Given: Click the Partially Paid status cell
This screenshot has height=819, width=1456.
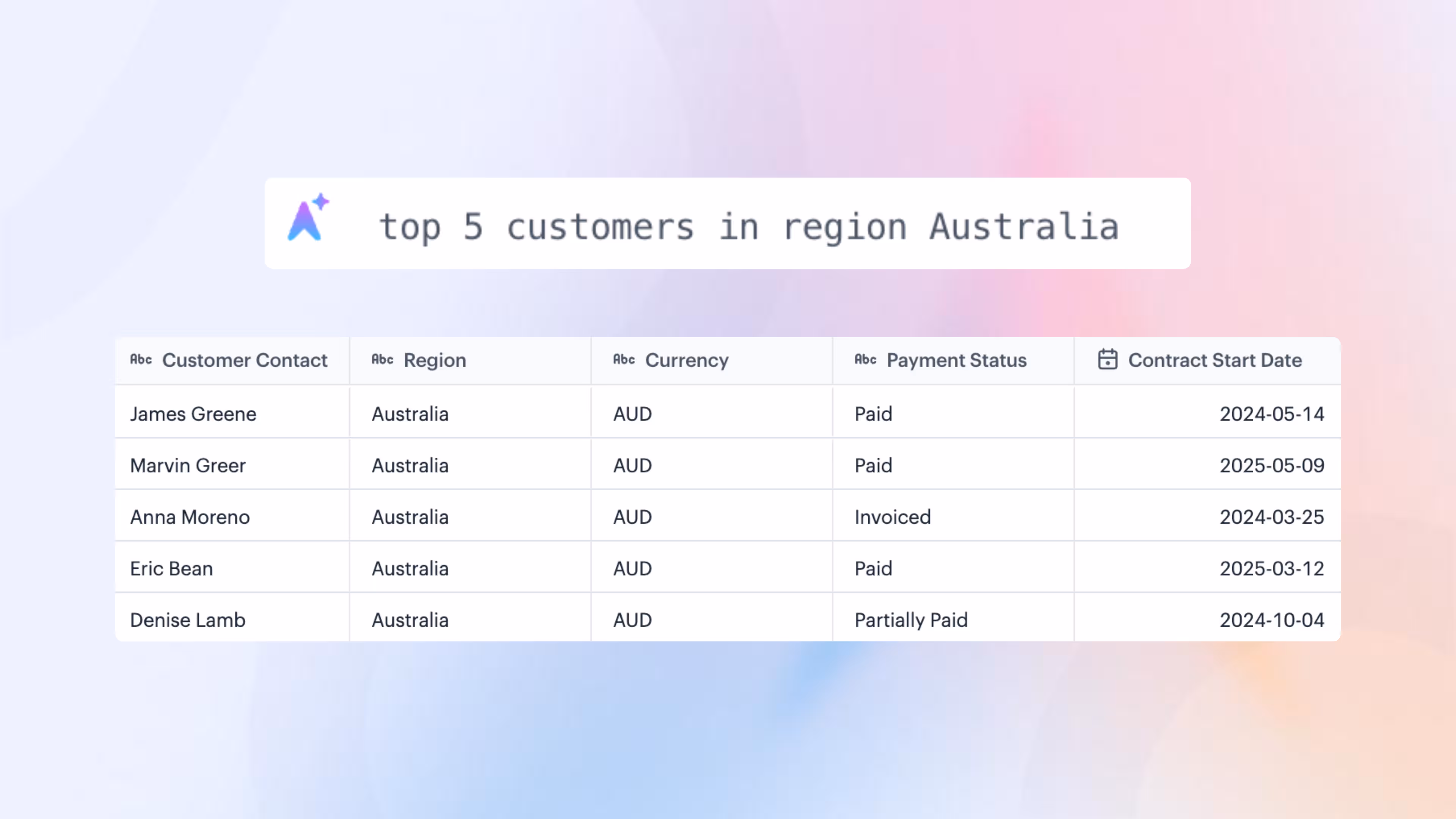Looking at the screenshot, I should coord(910,620).
